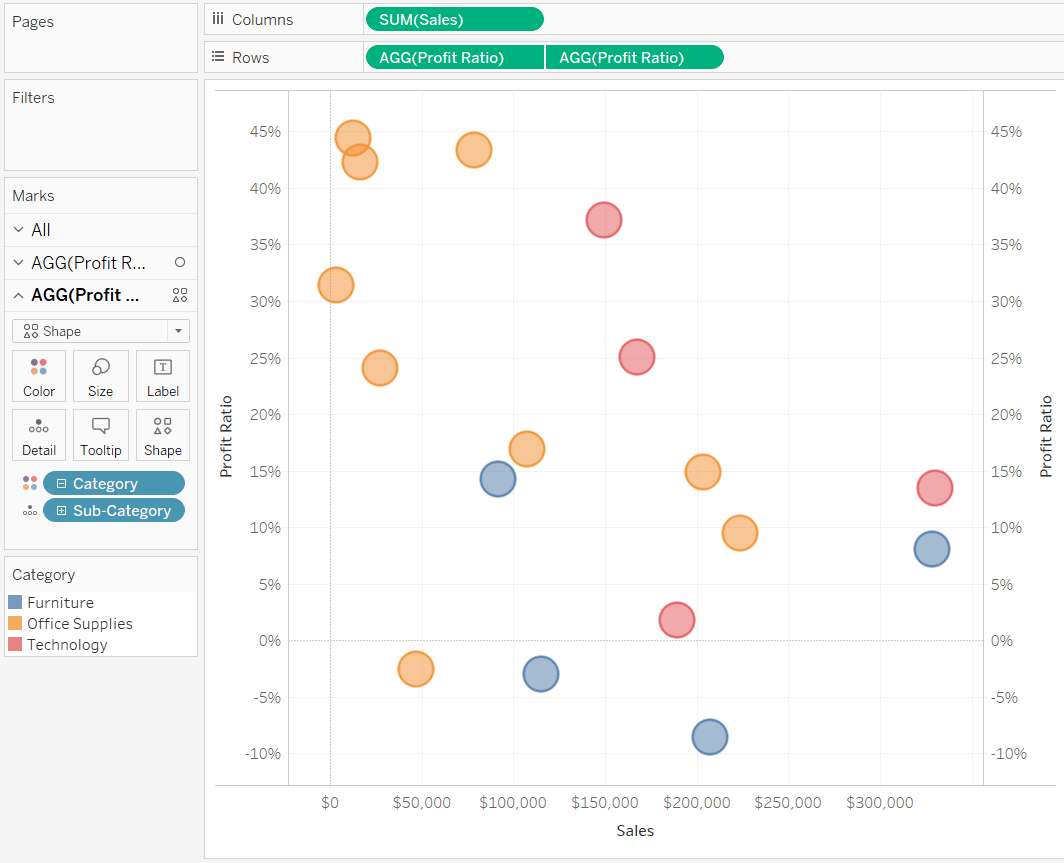Click the circle mark indicator beside AGG(Profit R...)

tap(181, 262)
